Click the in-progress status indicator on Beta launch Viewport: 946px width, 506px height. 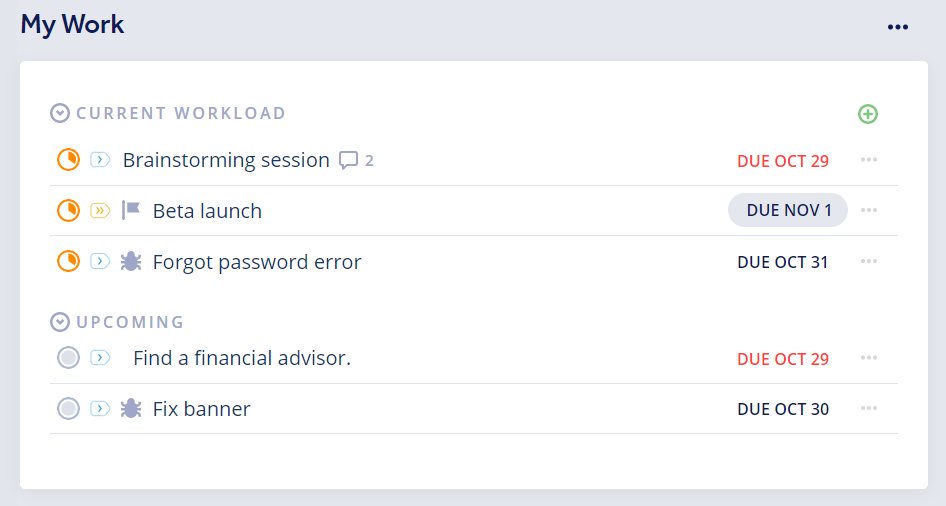(x=68, y=210)
